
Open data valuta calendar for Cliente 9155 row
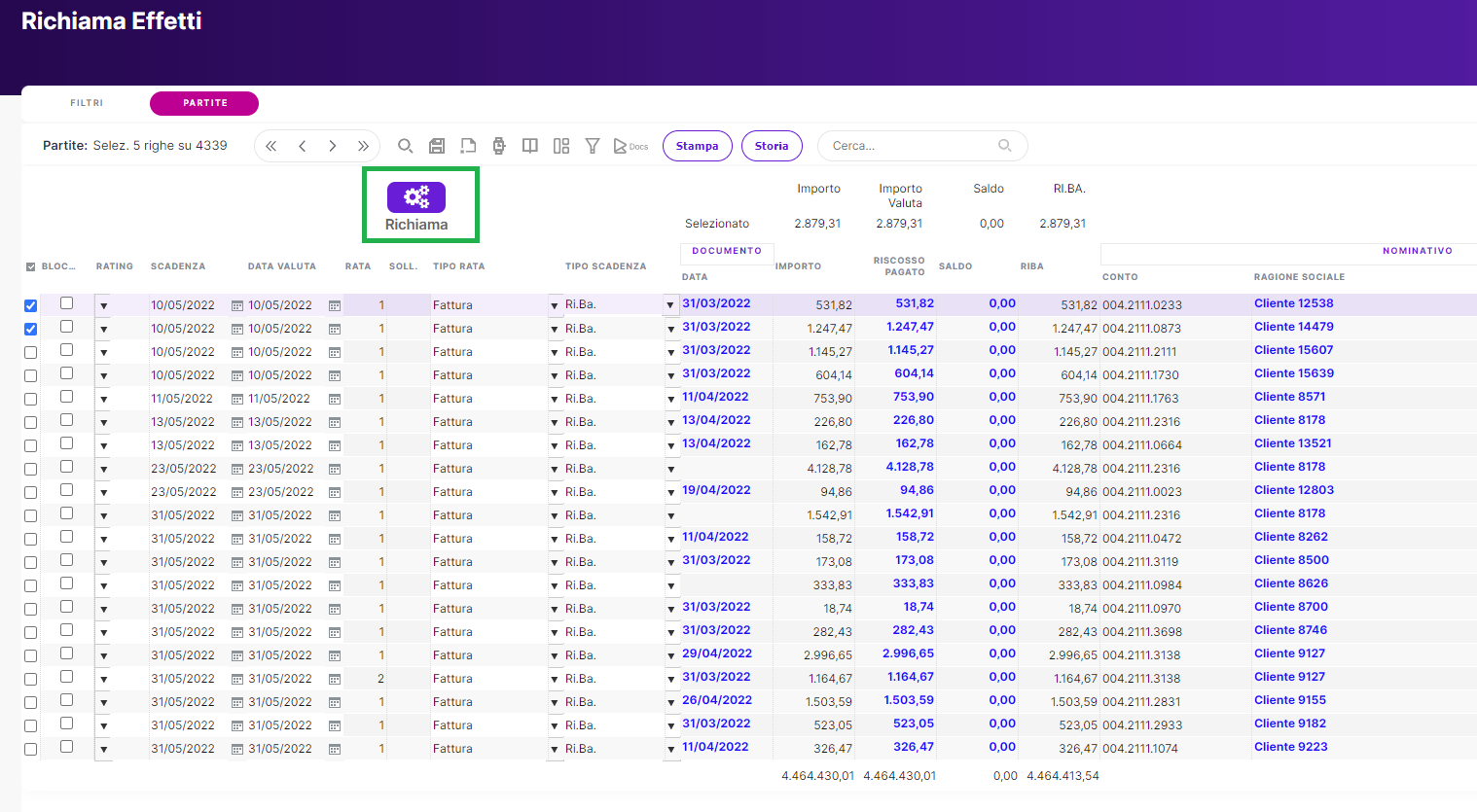tap(335, 702)
